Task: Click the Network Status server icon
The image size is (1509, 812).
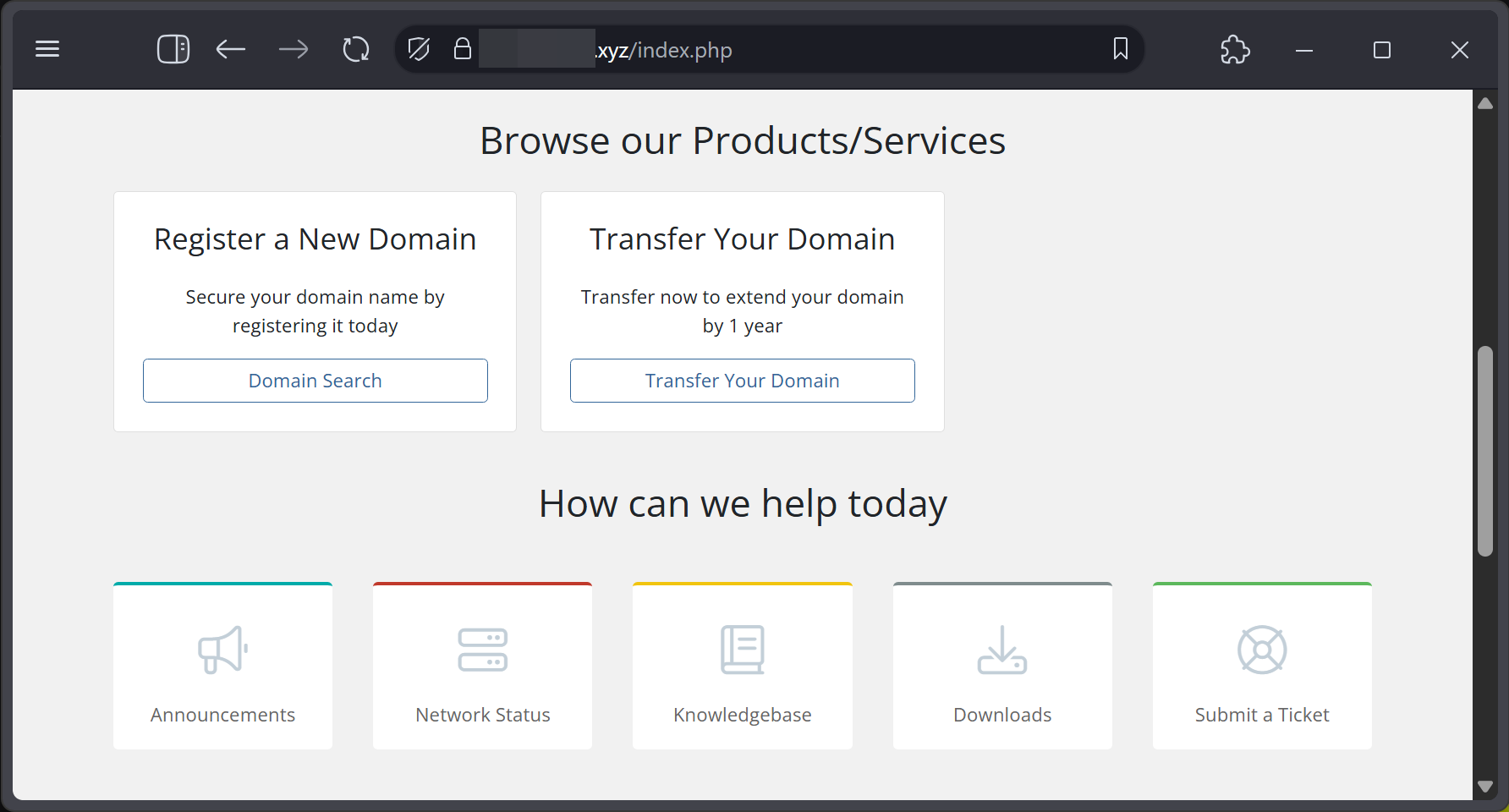Action: coord(483,650)
